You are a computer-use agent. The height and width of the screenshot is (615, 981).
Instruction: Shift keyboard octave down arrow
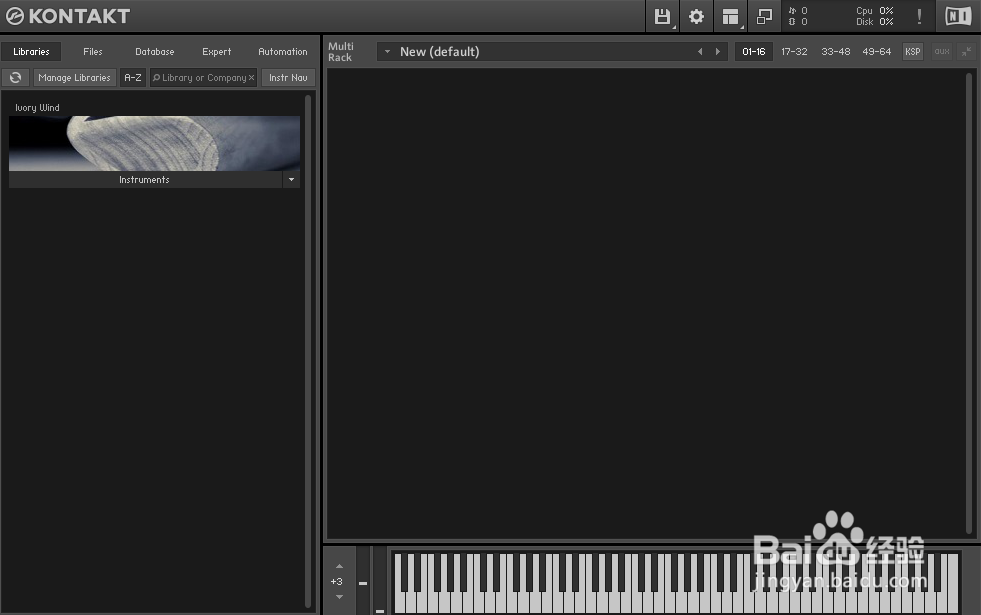[x=339, y=597]
